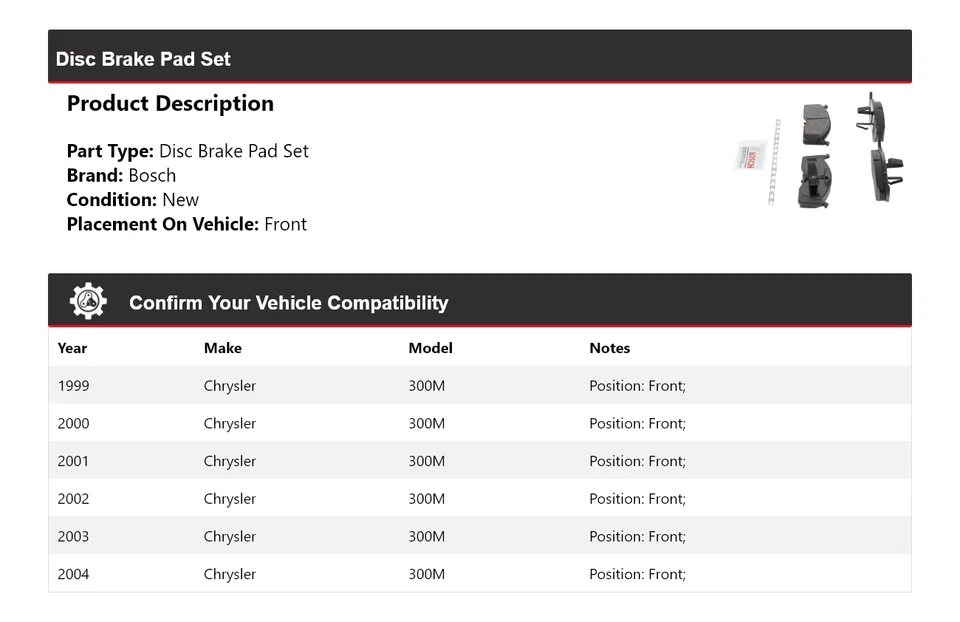
Task: Open the brake pad set product image
Action: 820,152
